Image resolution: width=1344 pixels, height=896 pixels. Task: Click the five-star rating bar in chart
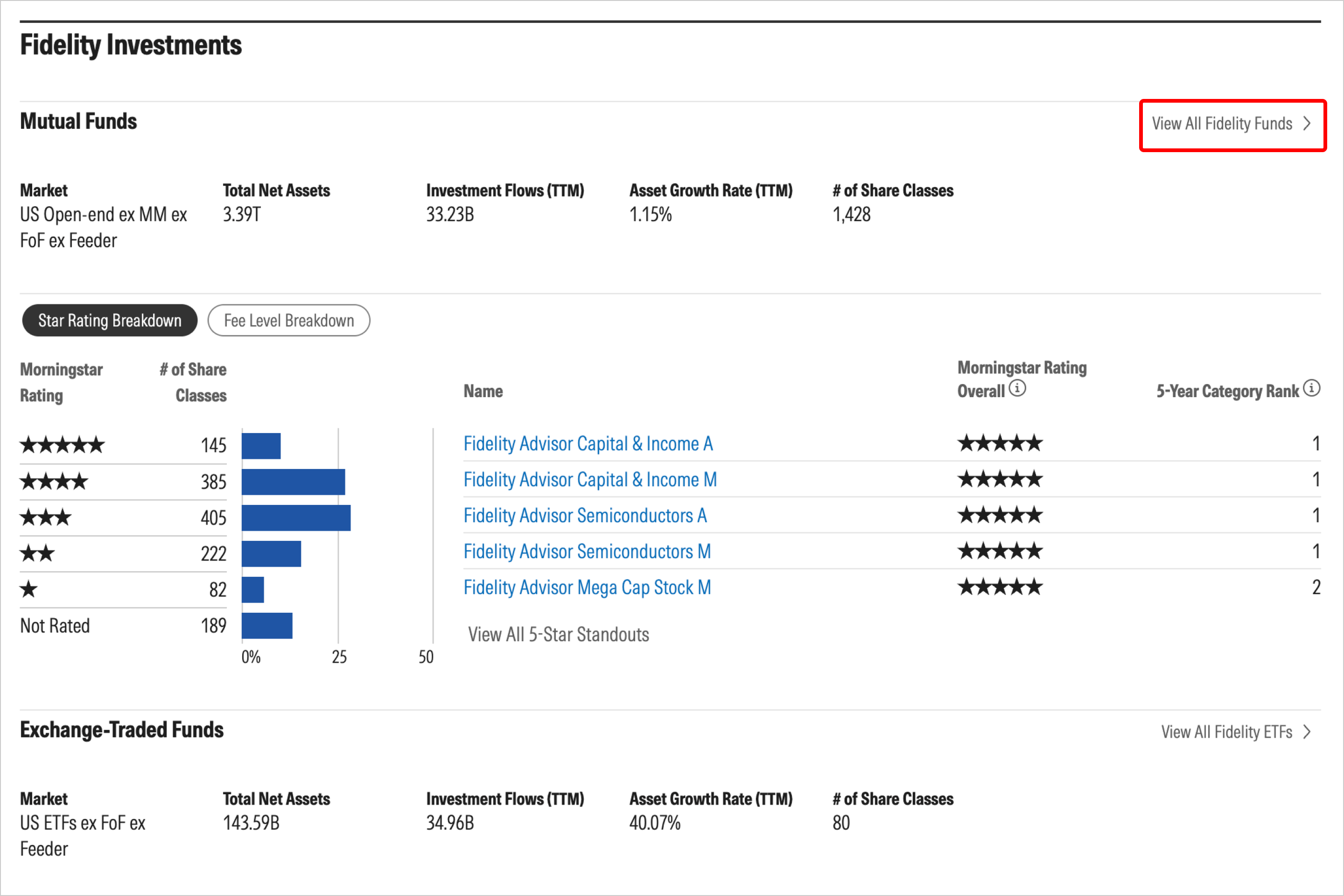[x=261, y=446]
